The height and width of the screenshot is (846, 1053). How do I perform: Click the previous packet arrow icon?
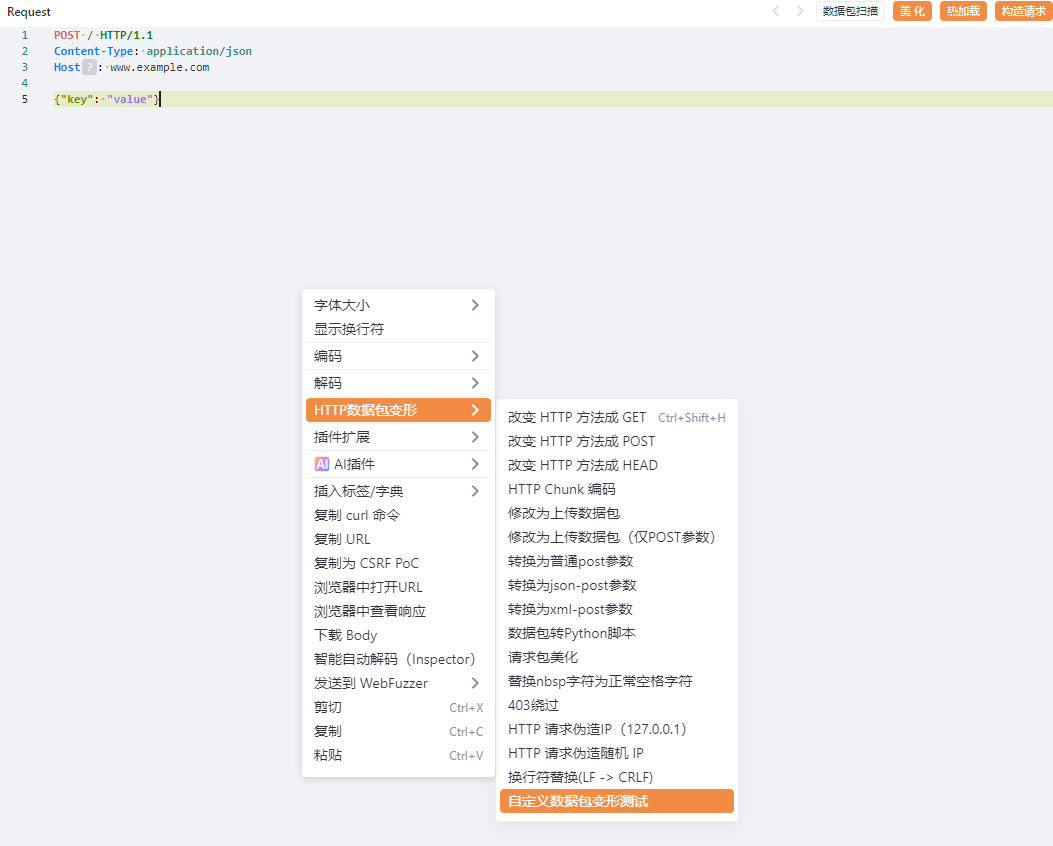pos(775,11)
